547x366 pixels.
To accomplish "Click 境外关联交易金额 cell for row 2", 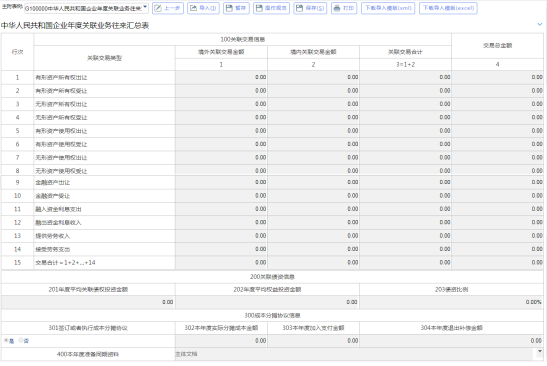I will point(221,91).
